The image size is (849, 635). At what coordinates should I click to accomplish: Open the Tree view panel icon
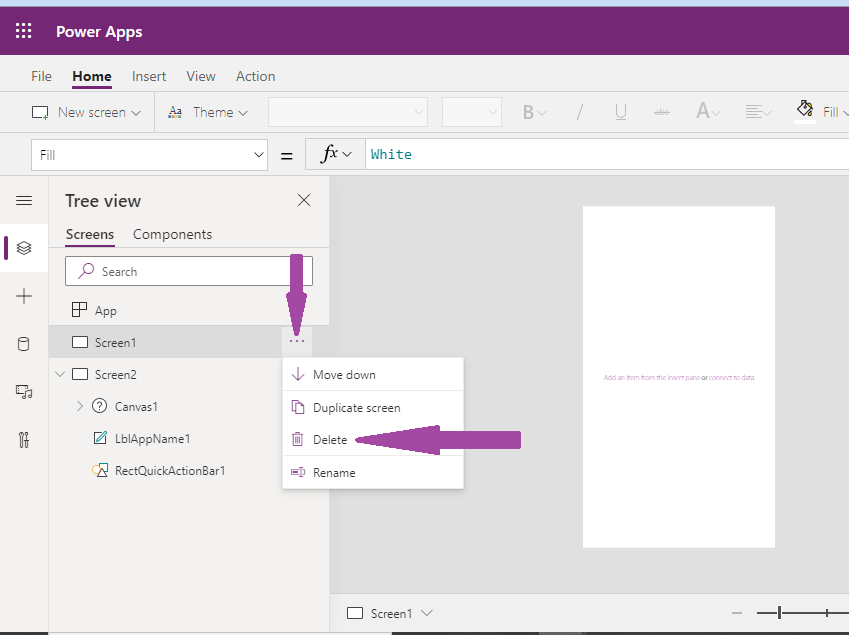point(23,248)
